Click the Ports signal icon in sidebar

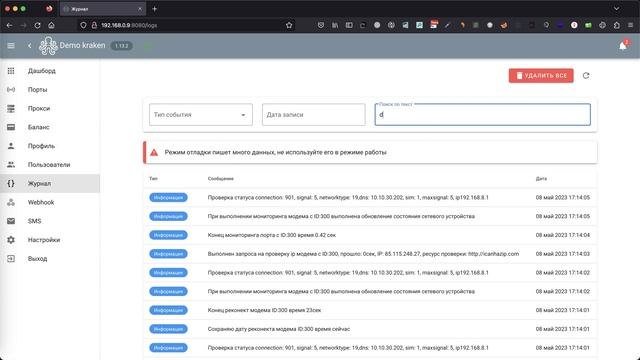coord(11,90)
